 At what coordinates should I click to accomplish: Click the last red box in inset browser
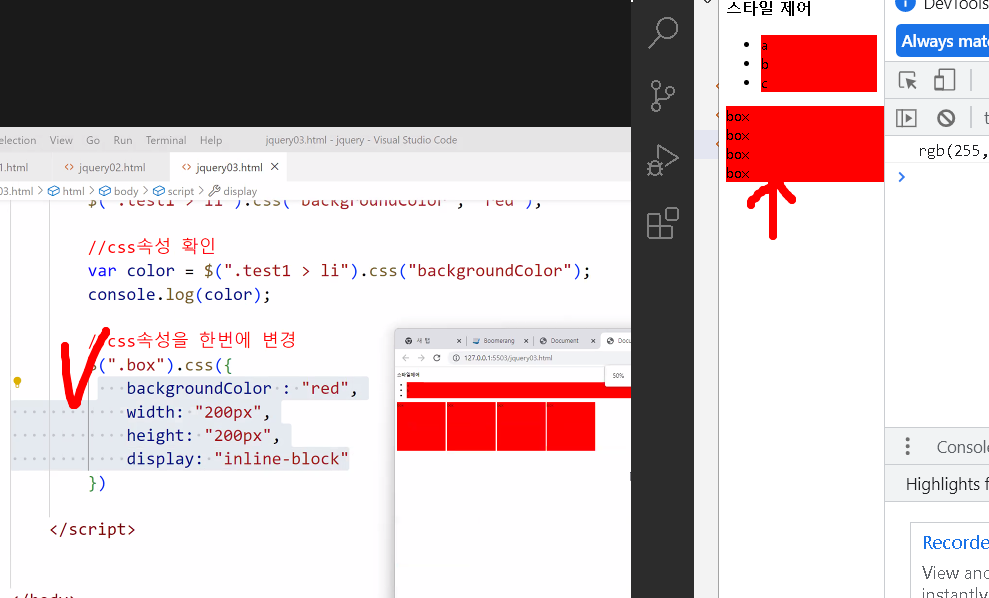pos(571,426)
